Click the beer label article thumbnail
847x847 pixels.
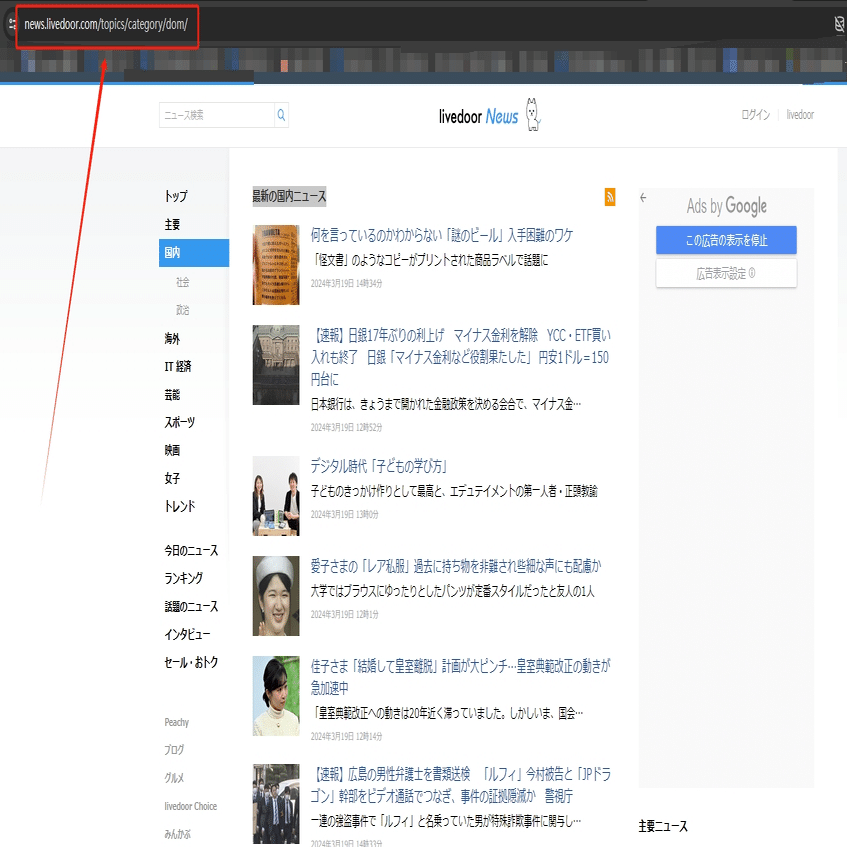click(276, 265)
